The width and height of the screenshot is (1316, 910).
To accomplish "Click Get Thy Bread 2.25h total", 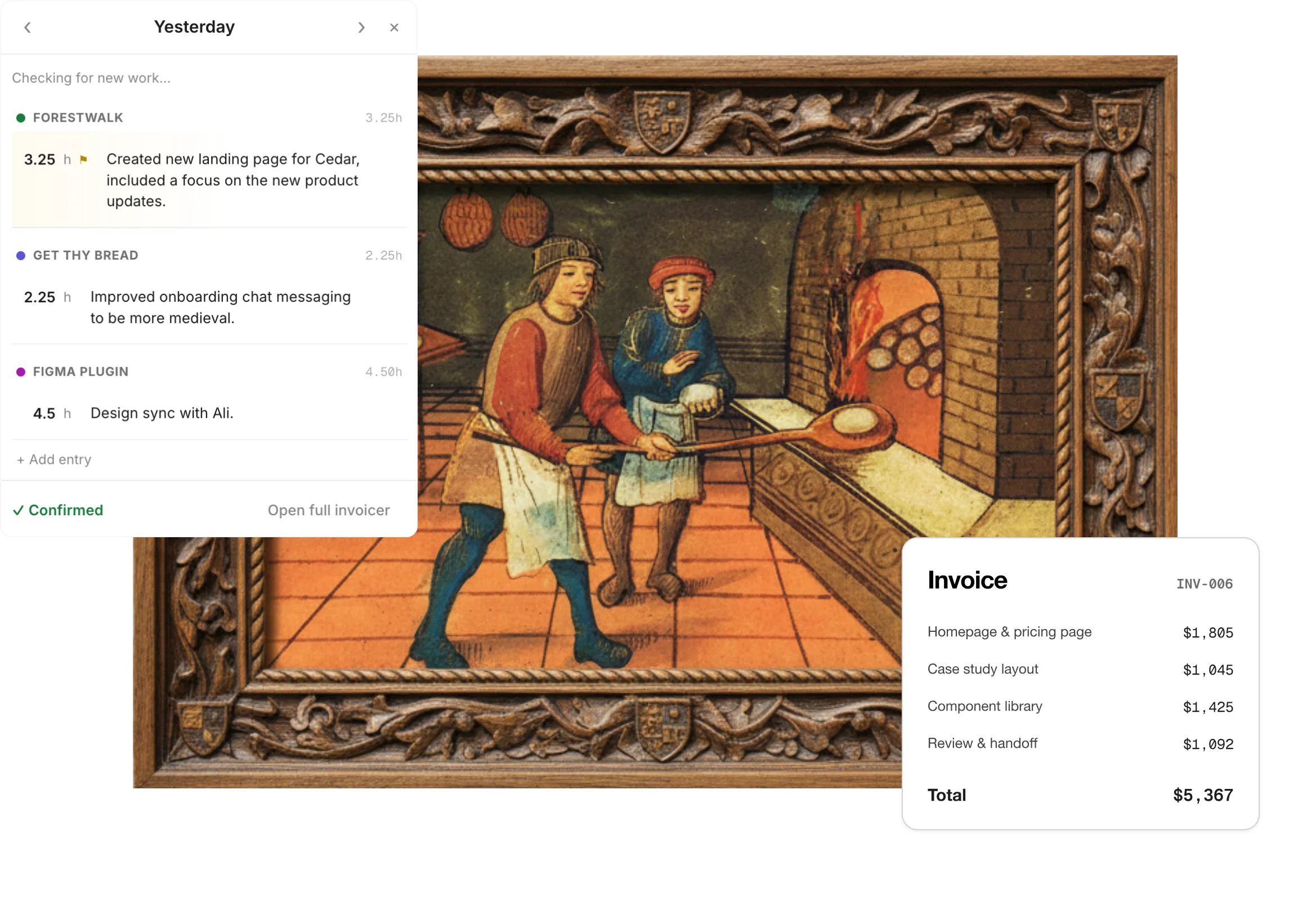I will (383, 256).
